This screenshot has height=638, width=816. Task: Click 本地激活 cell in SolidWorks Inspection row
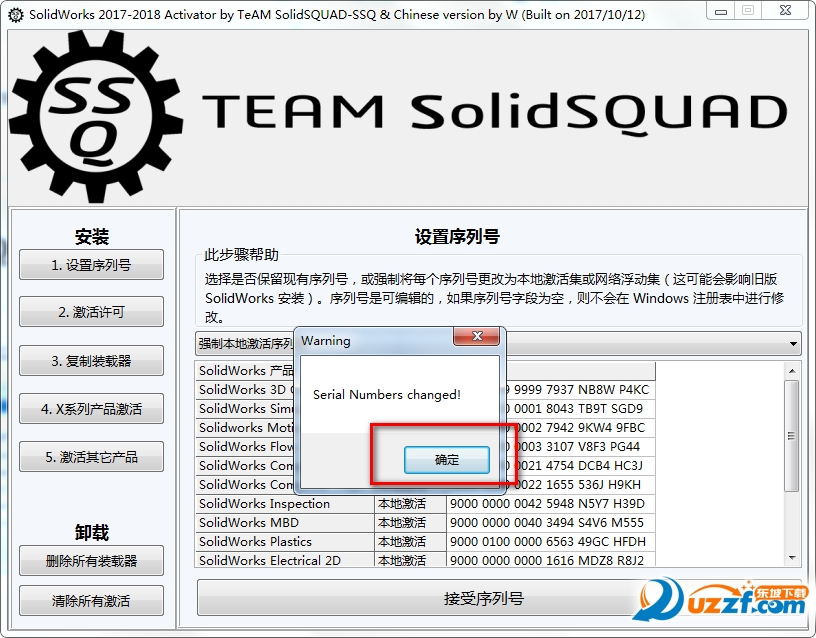410,504
